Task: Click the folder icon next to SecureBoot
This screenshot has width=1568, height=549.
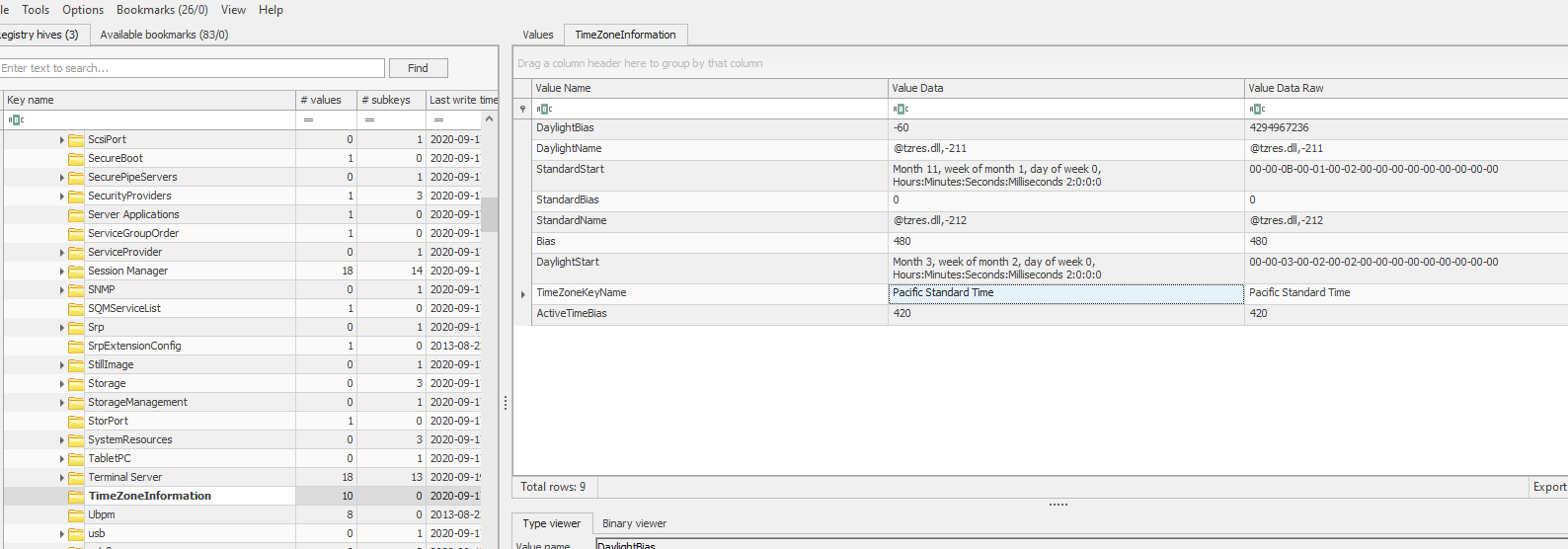Action: coord(76,158)
